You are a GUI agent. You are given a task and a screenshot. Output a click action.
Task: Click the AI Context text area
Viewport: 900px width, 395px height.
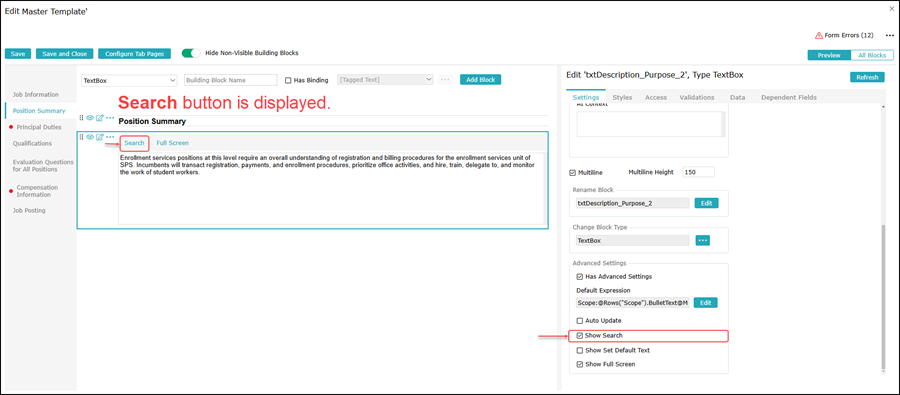[651, 124]
